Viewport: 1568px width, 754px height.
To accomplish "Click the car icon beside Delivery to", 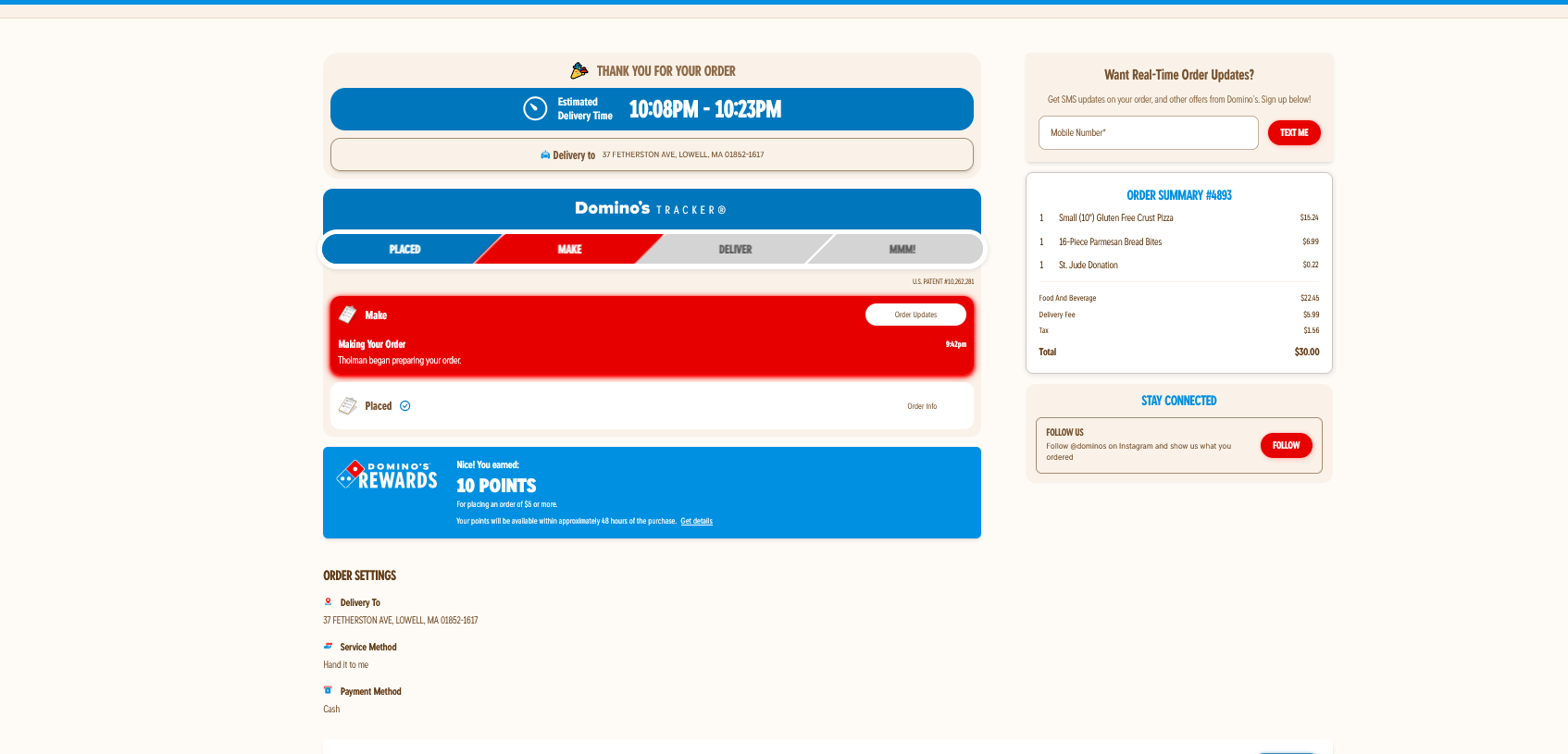I will 545,155.
